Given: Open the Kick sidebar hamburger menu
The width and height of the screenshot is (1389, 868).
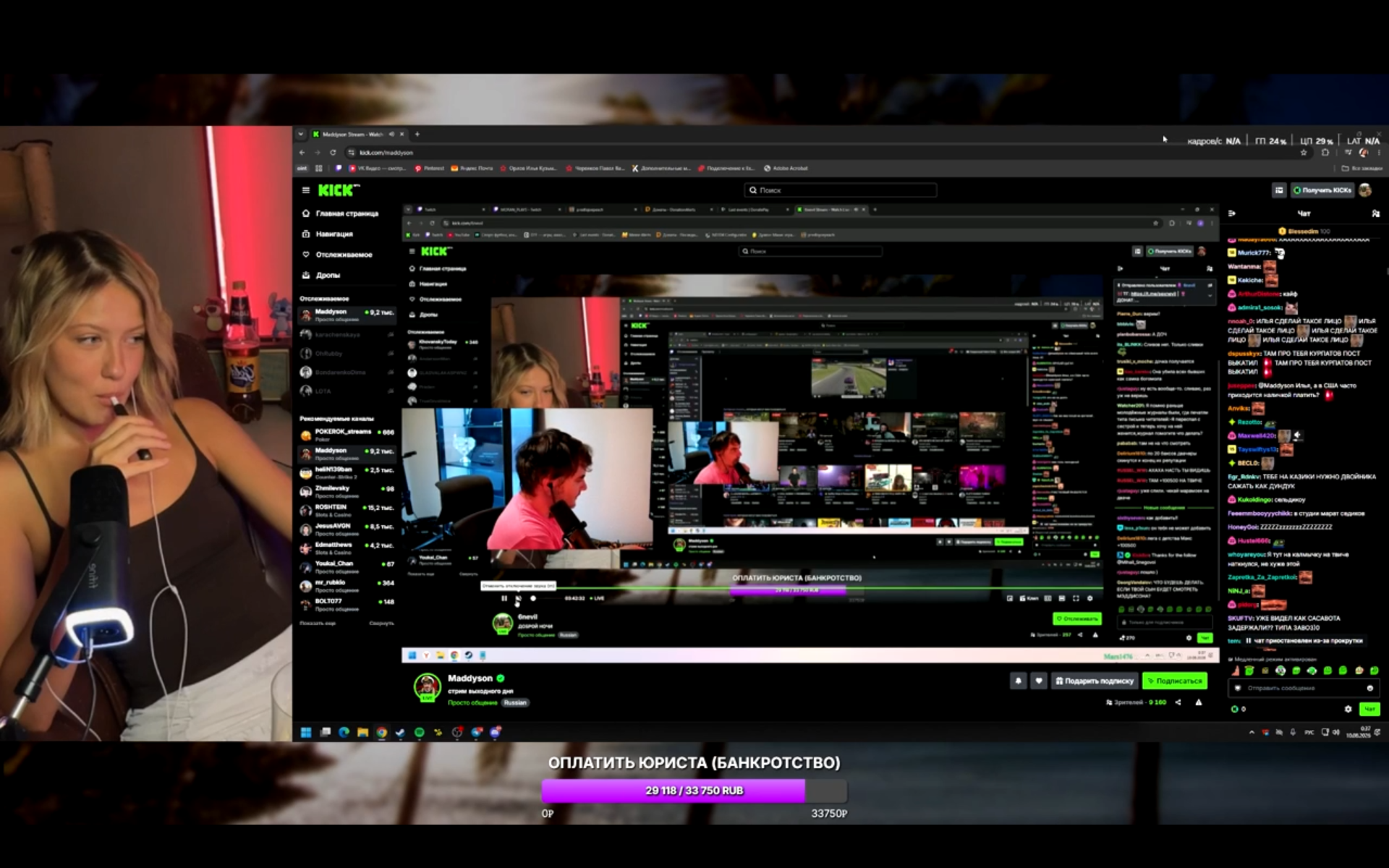Looking at the screenshot, I should [x=305, y=190].
